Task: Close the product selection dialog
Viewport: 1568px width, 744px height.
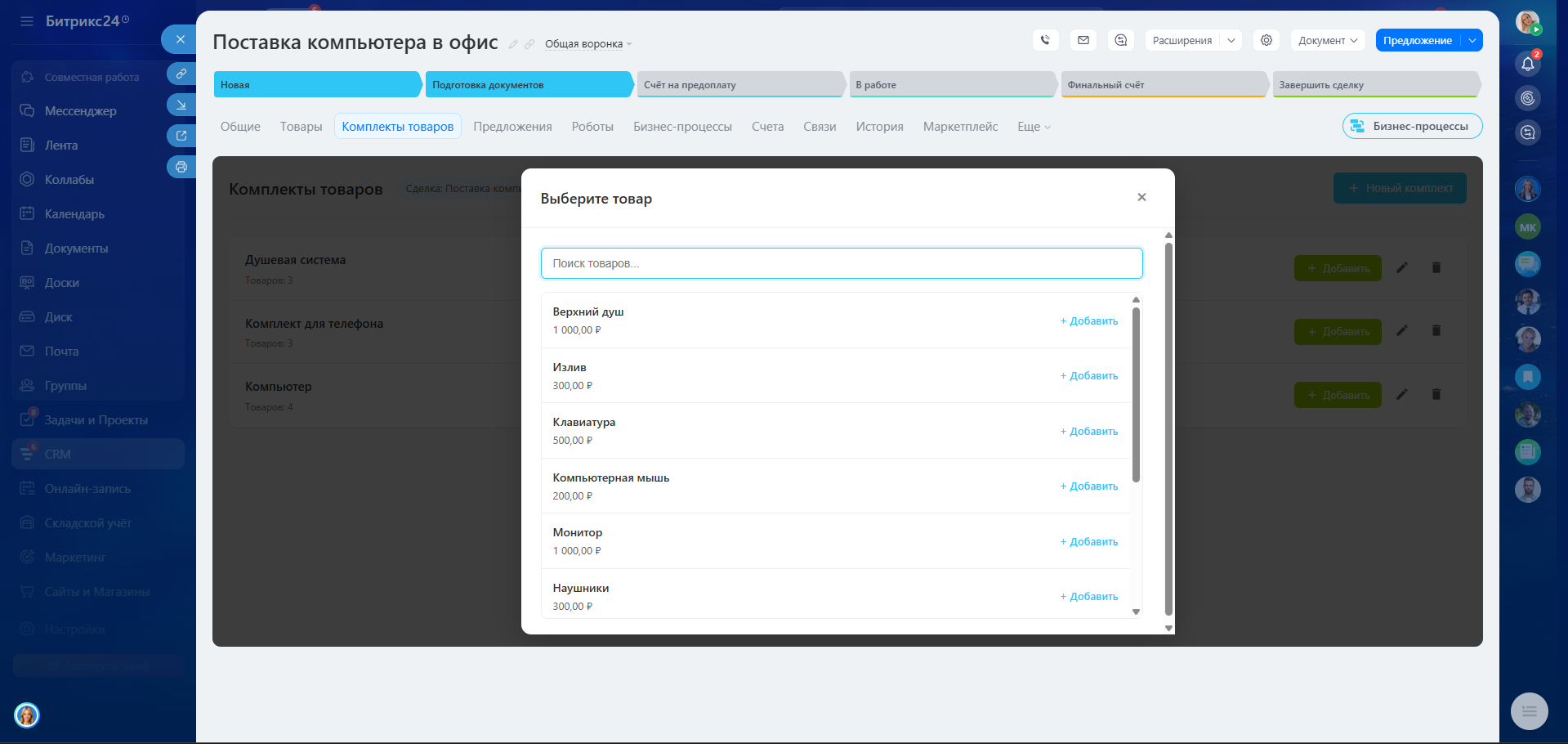Action: point(1141,197)
